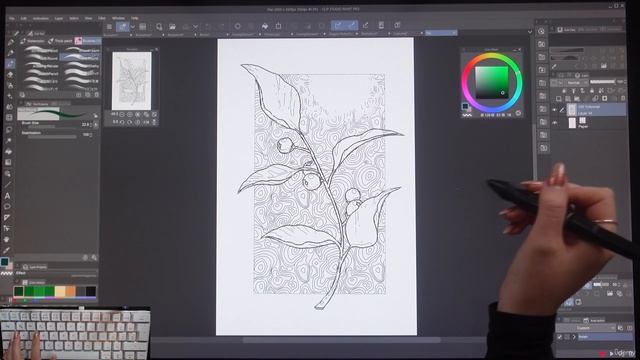Select the Ruler tool in left toolbar
The image size is (640, 360).
tap(7, 218)
